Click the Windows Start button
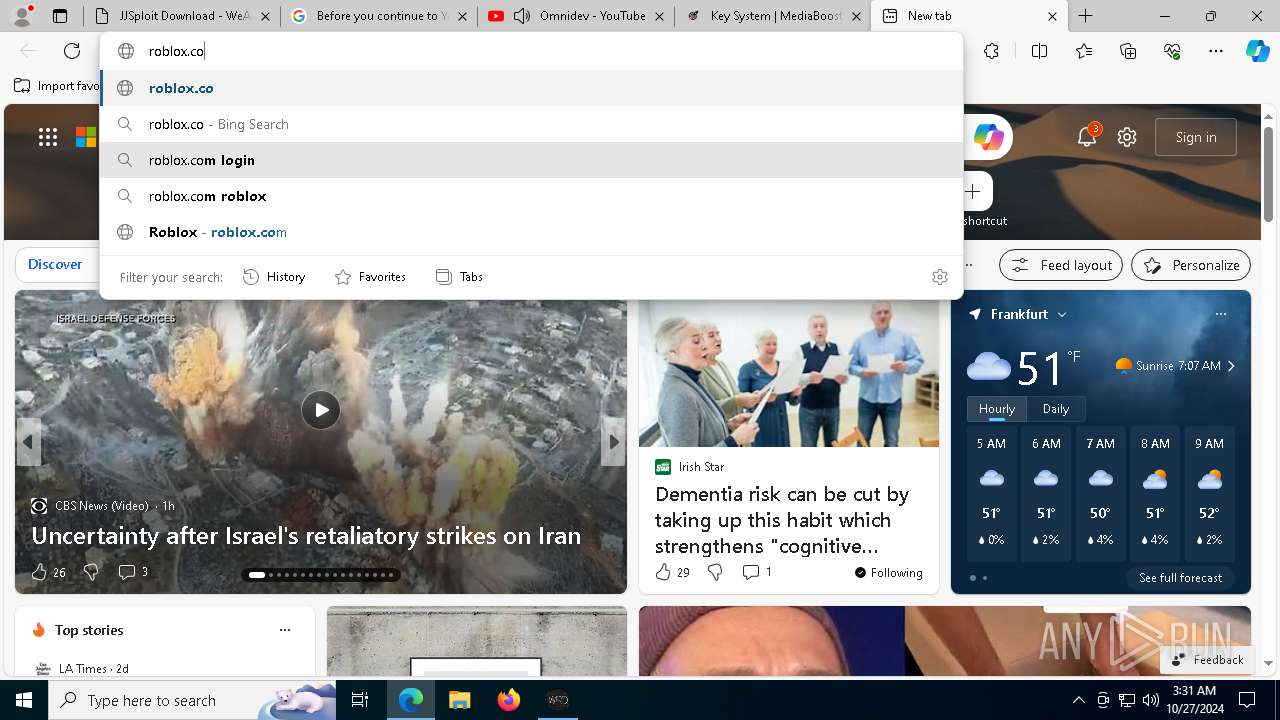 tap(24, 700)
